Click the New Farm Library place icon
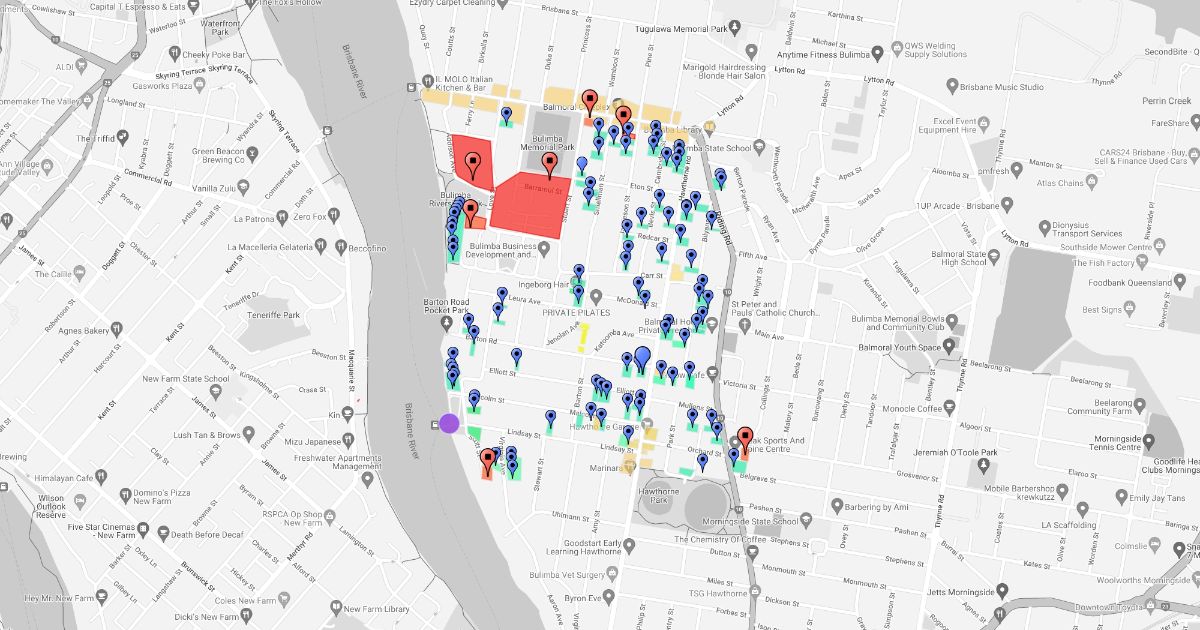This screenshot has height=630, width=1200. [x=334, y=609]
